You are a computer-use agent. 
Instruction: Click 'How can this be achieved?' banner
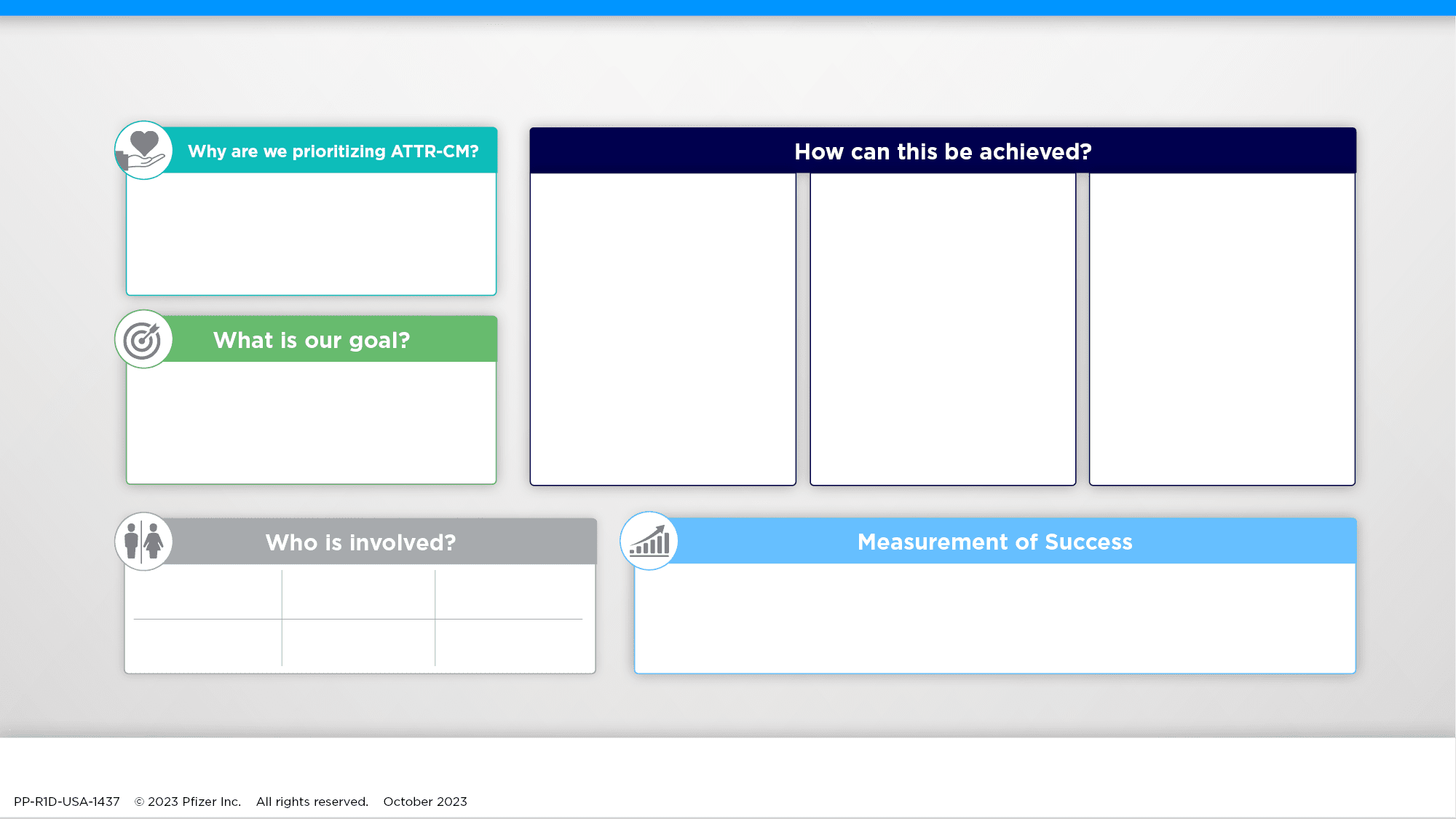(x=943, y=151)
